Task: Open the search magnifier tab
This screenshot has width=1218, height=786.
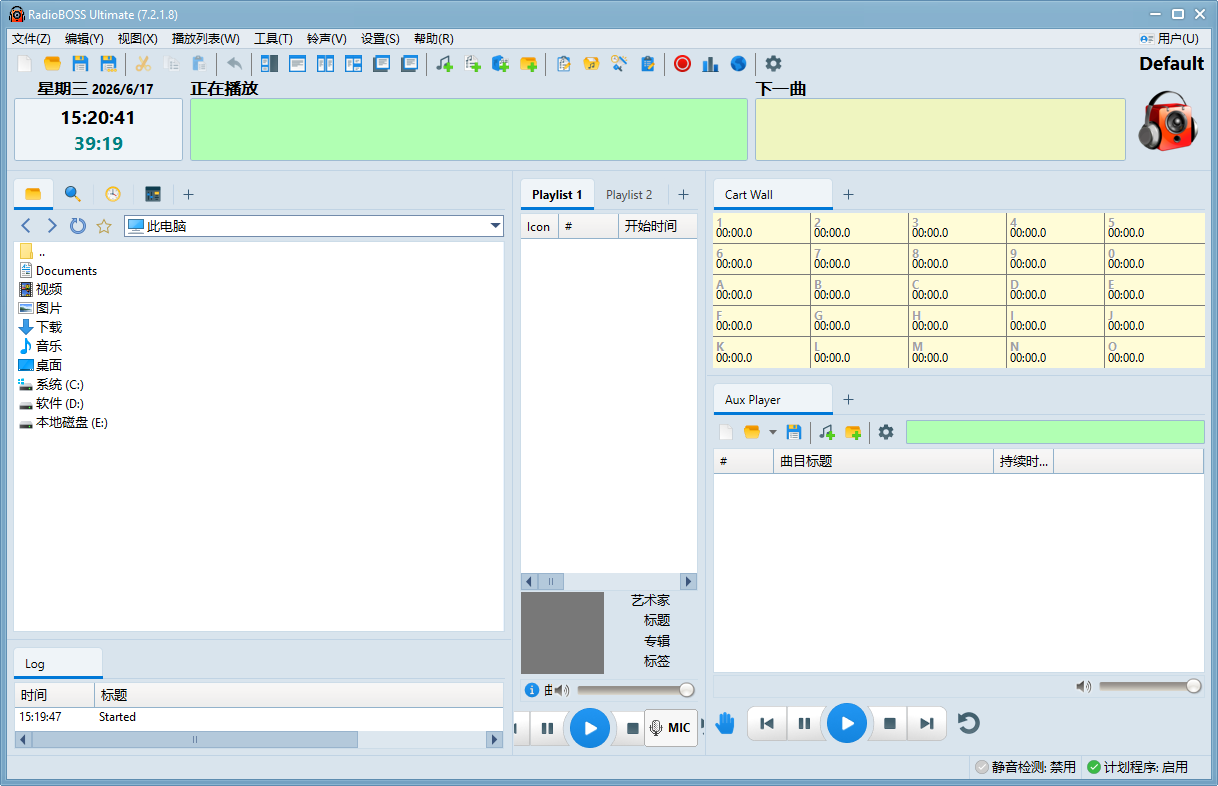Action: pos(73,194)
